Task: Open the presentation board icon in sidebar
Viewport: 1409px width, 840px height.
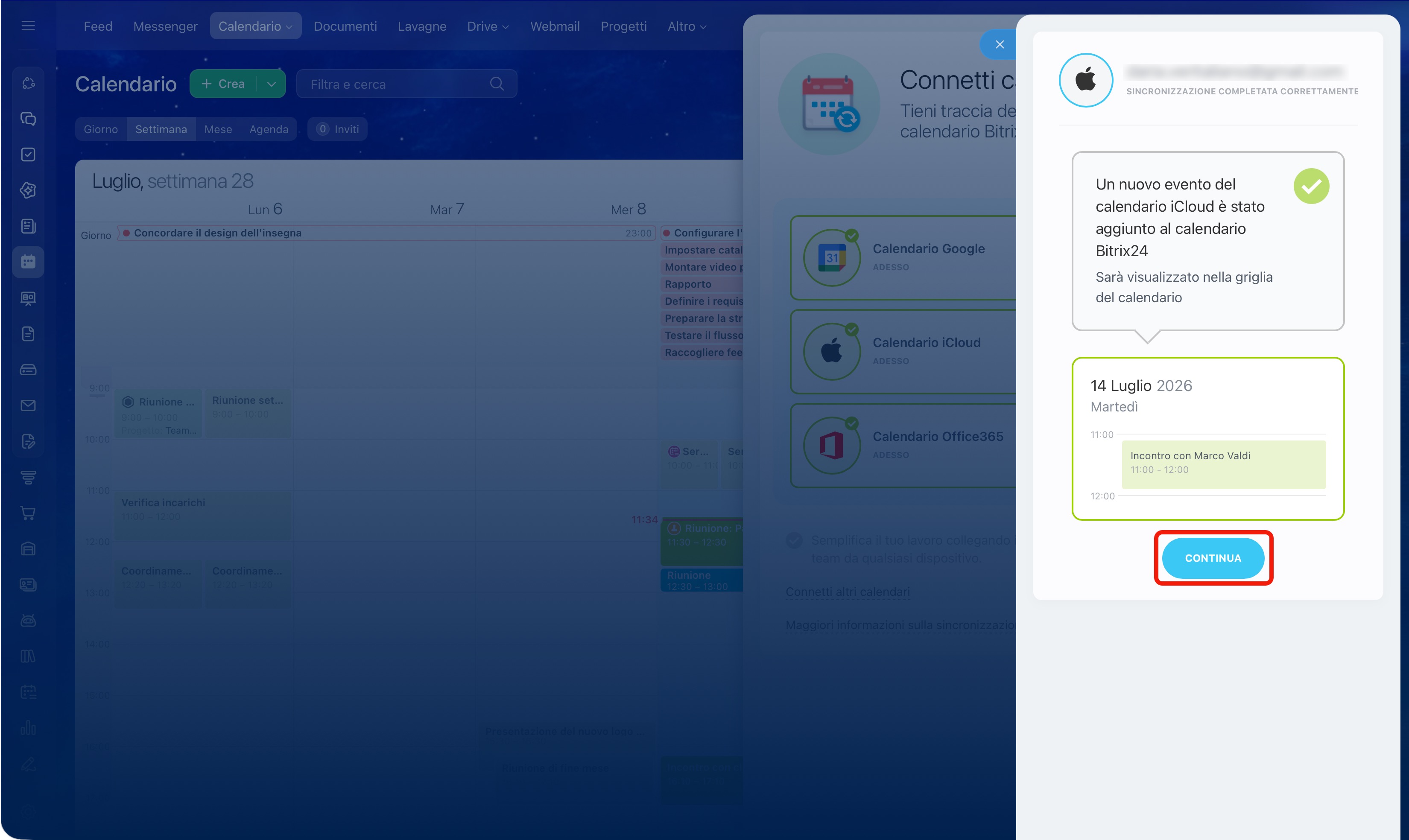Action: point(28,298)
